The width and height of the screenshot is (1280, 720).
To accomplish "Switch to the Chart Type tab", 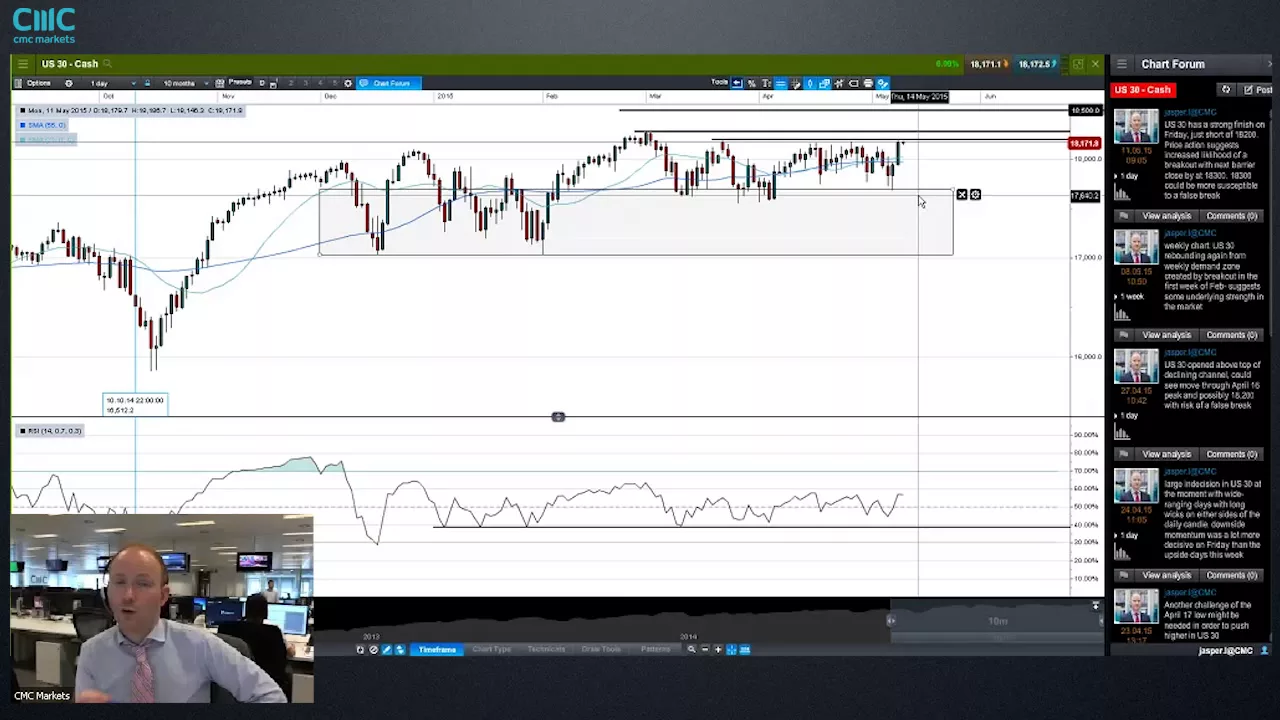I will pyautogui.click(x=491, y=650).
